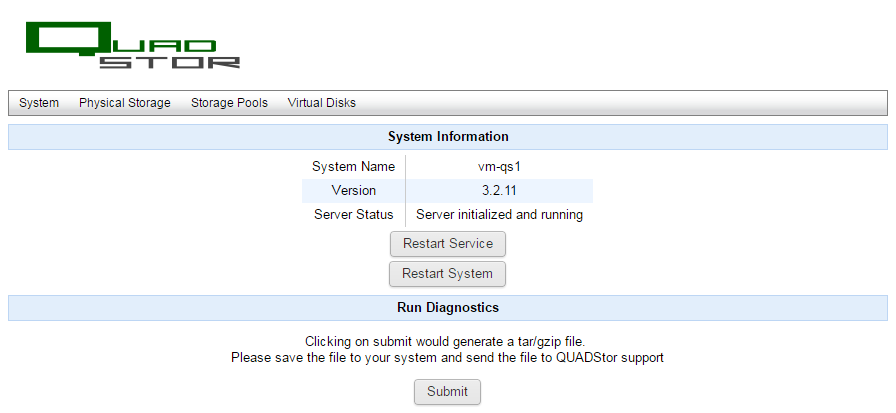Image resolution: width=896 pixels, height=413 pixels.
Task: Click the "Clicking on submit would generate" line
Action: coord(445,342)
